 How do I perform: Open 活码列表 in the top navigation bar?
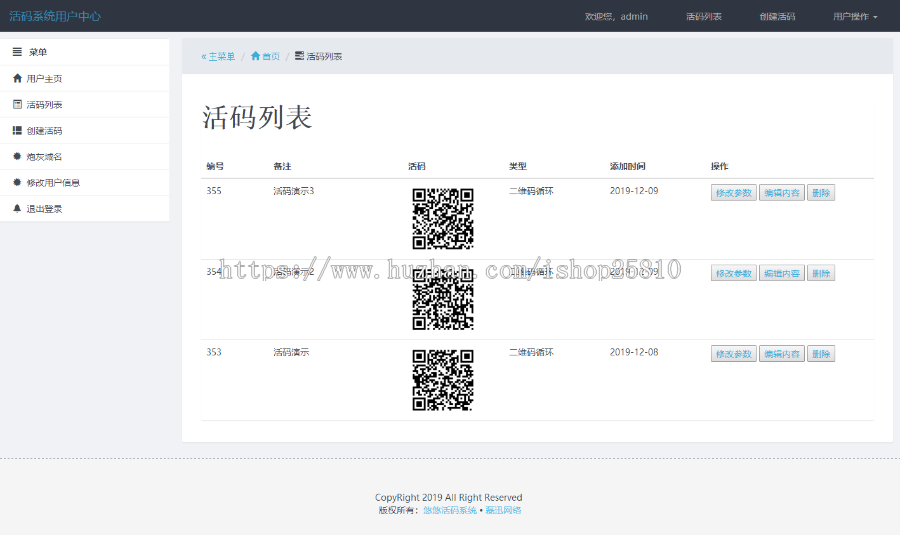(x=704, y=17)
